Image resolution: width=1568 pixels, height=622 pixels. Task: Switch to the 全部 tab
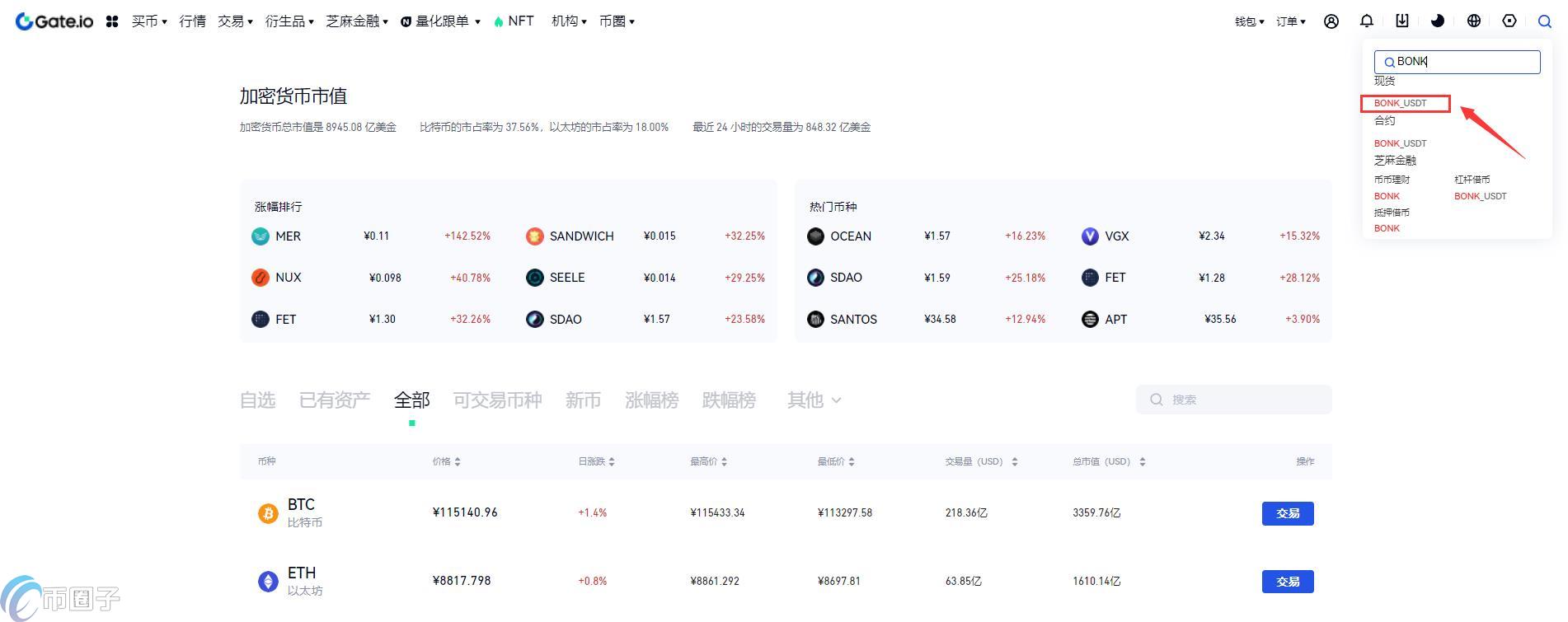tap(412, 400)
